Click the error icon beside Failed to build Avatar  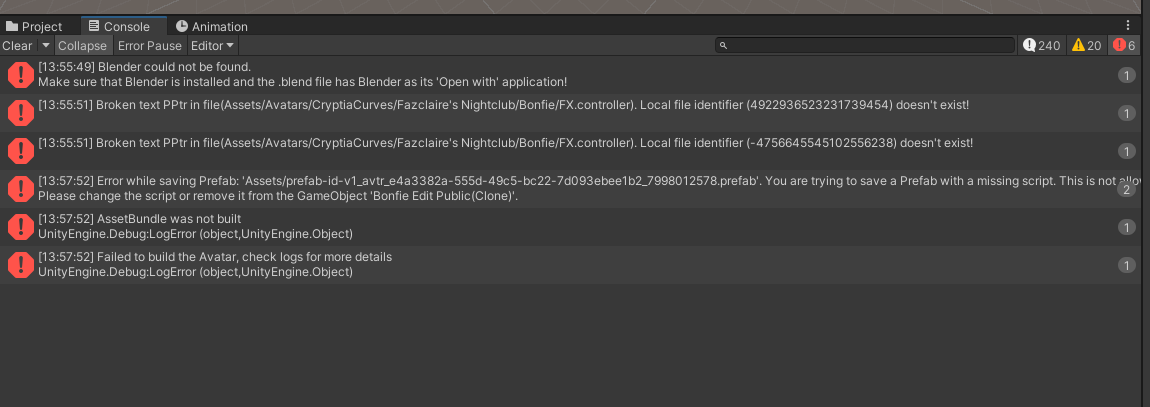21,265
